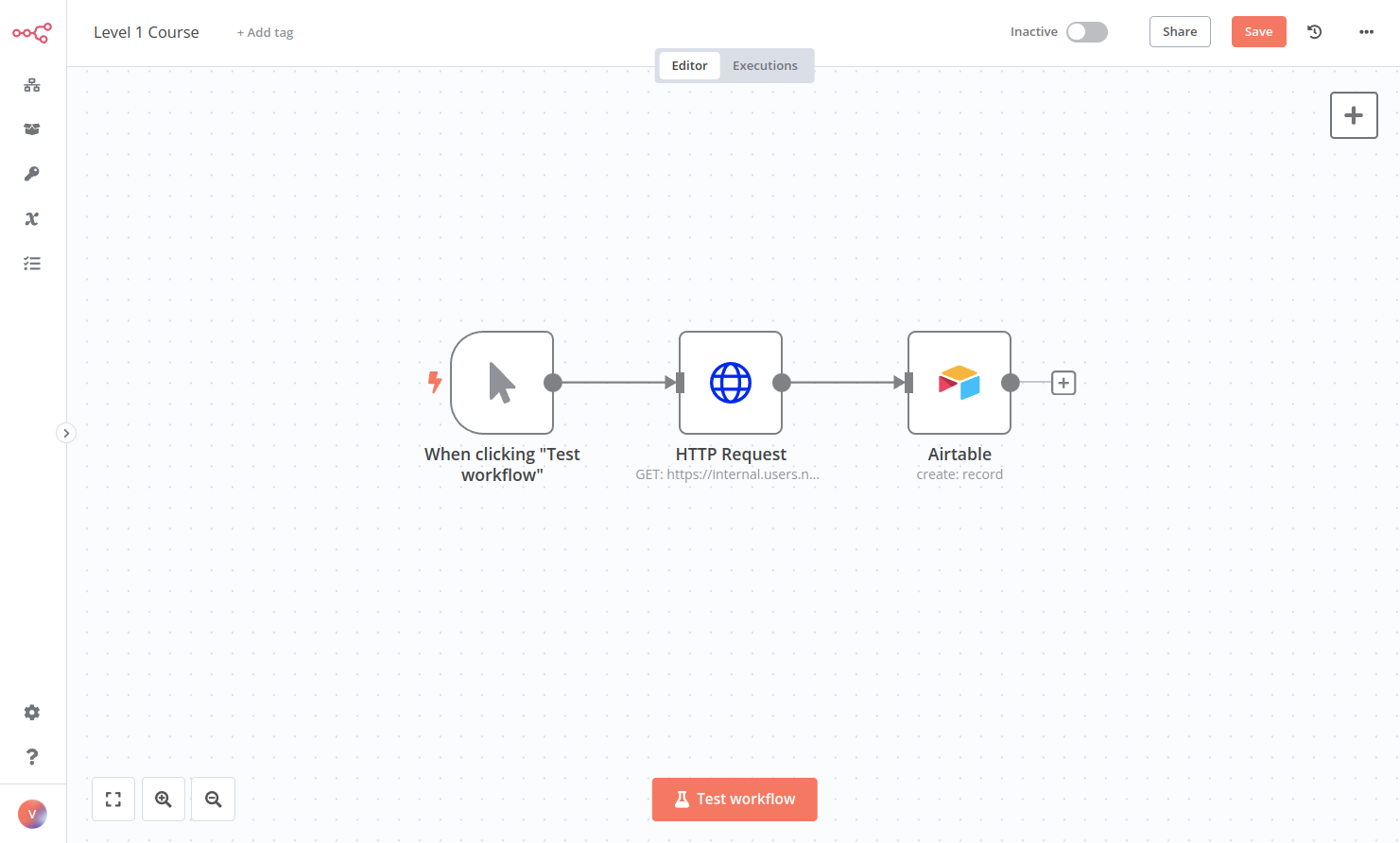The height and width of the screenshot is (843, 1400).
Task: Open the user account avatar menu
Action: (x=32, y=814)
